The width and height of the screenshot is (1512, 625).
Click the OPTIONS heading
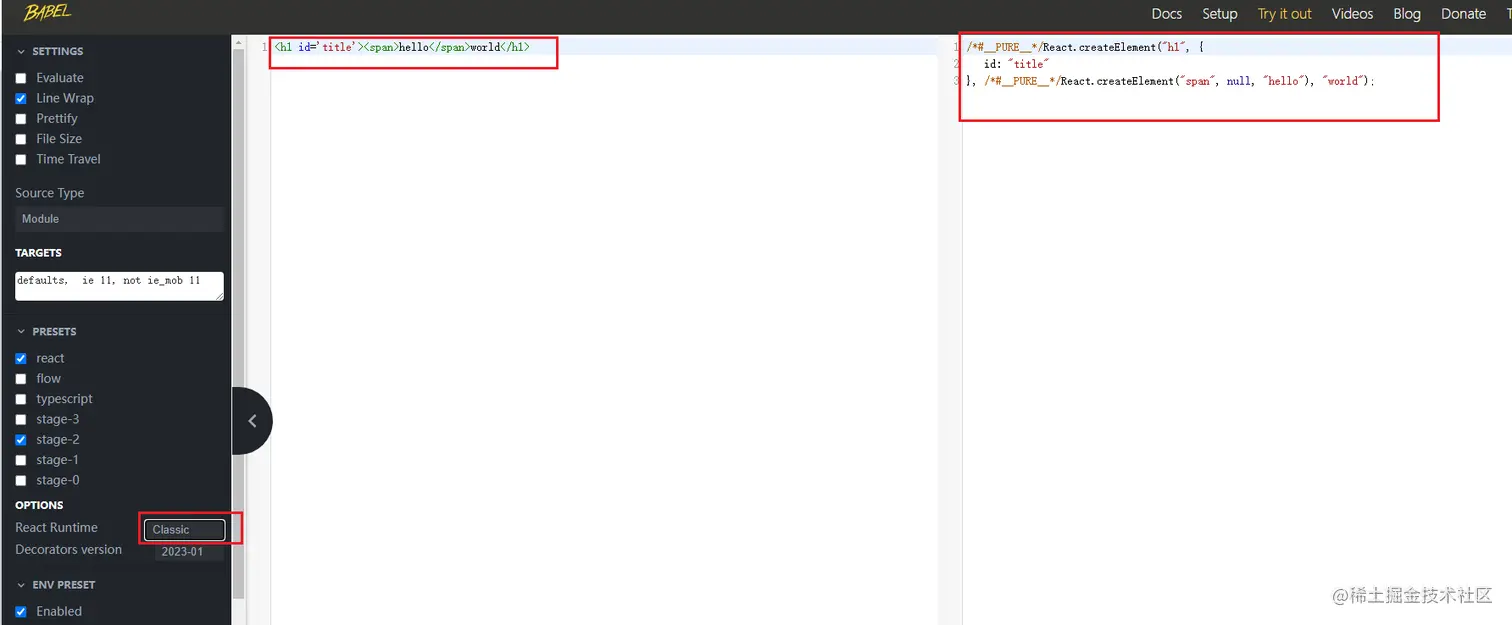pyautogui.click(x=39, y=505)
